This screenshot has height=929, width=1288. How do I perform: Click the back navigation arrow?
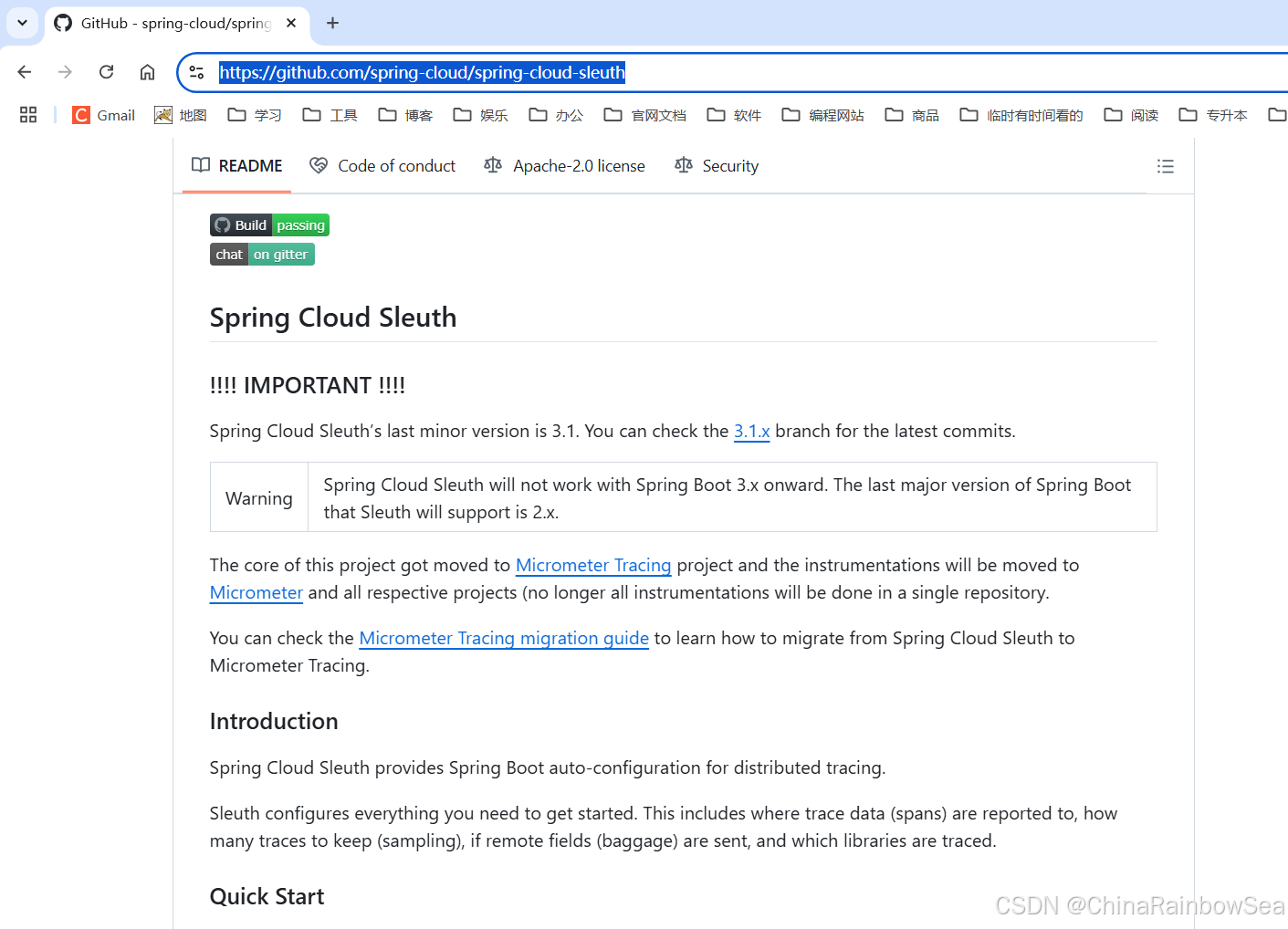point(24,71)
